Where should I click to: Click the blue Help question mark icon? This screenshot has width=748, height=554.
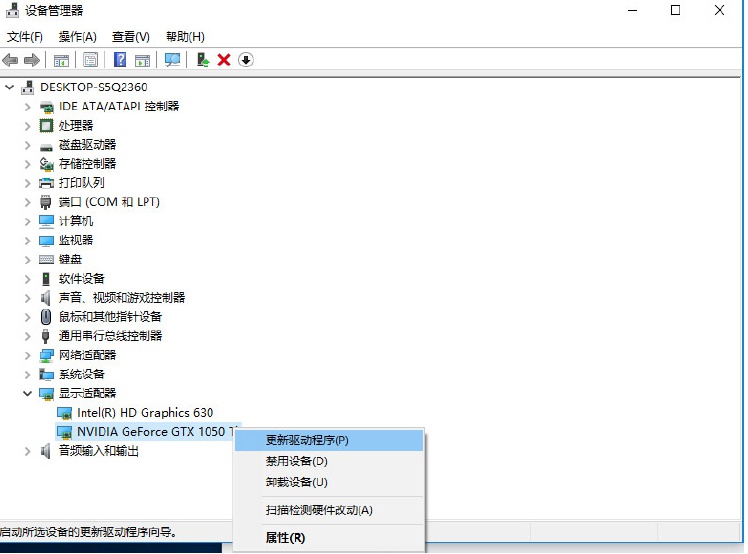tap(120, 60)
